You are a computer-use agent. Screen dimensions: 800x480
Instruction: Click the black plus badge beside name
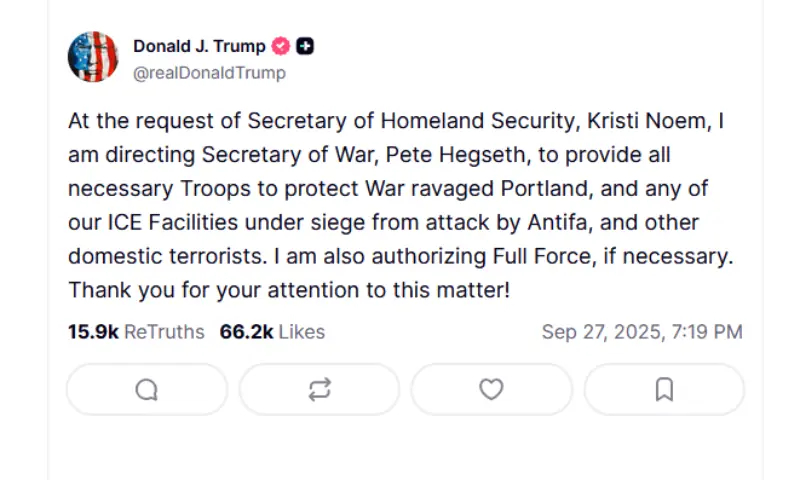306,46
